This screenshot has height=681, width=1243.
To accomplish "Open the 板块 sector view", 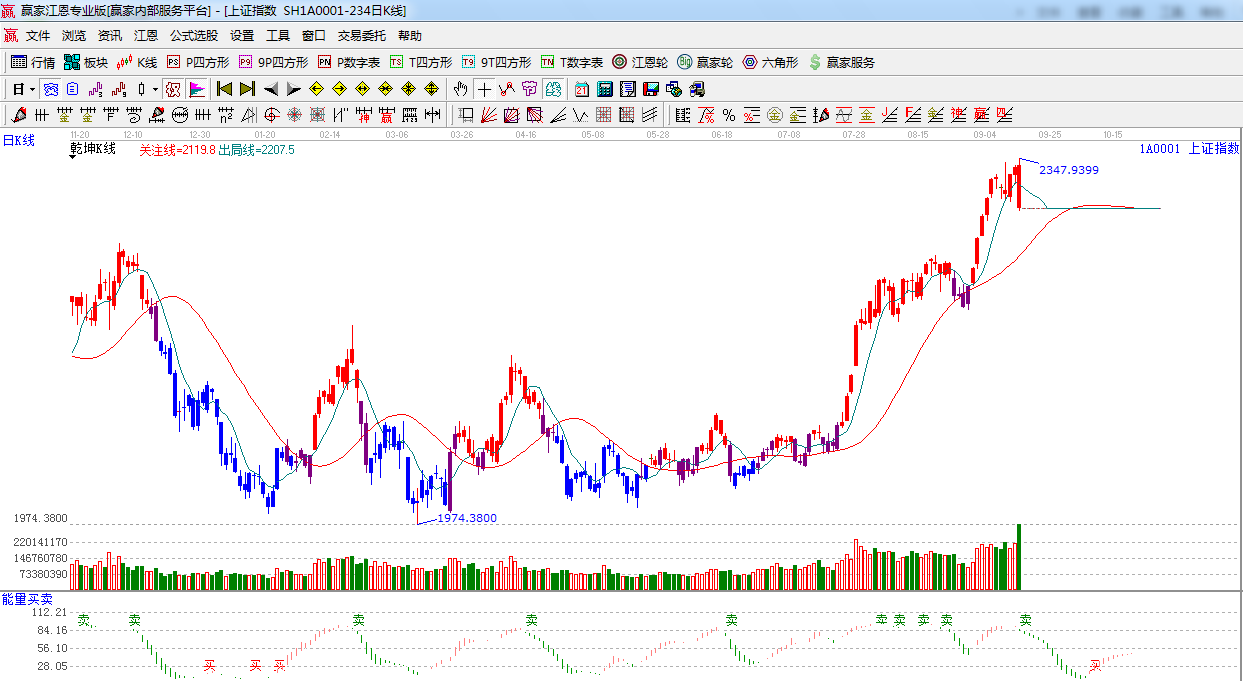I will pyautogui.click(x=85, y=62).
